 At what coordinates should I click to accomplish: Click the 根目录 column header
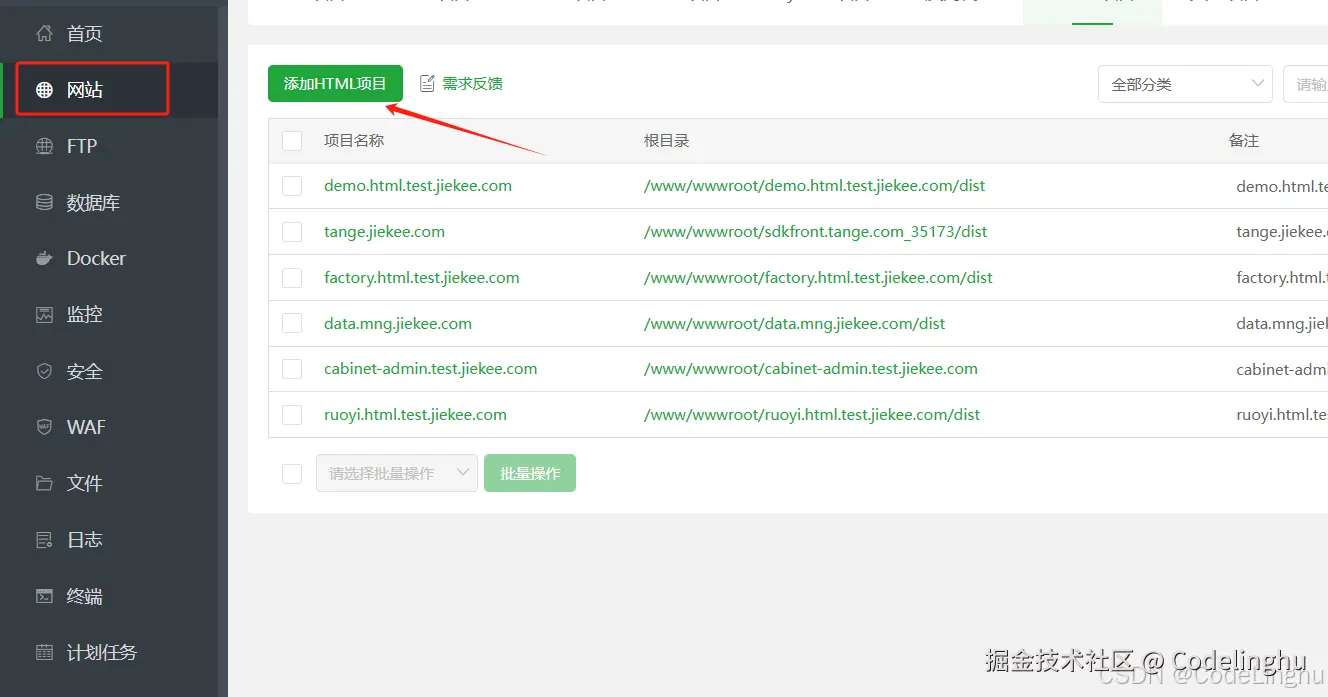667,141
